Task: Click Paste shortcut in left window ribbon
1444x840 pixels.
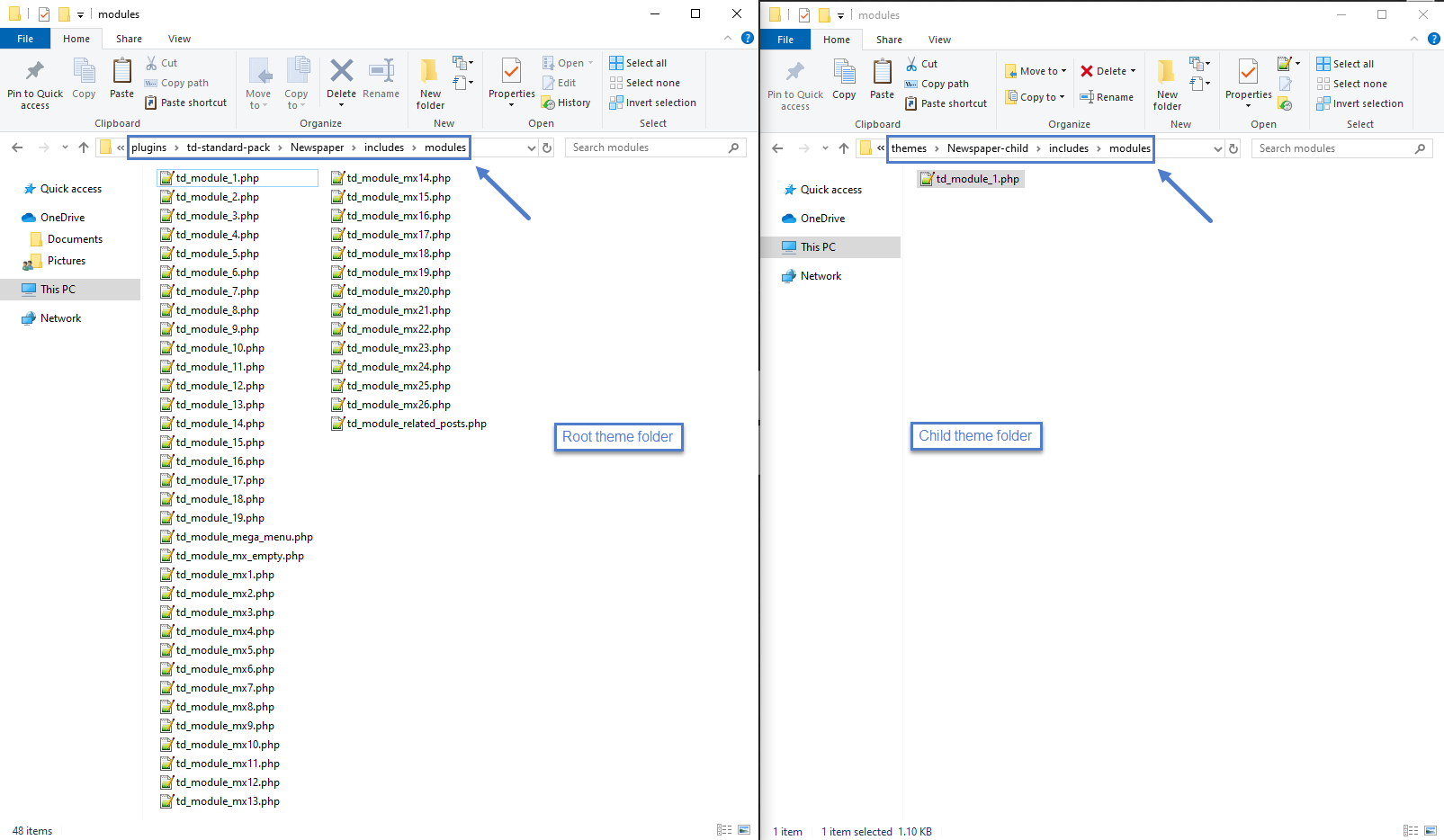Action: [x=186, y=103]
